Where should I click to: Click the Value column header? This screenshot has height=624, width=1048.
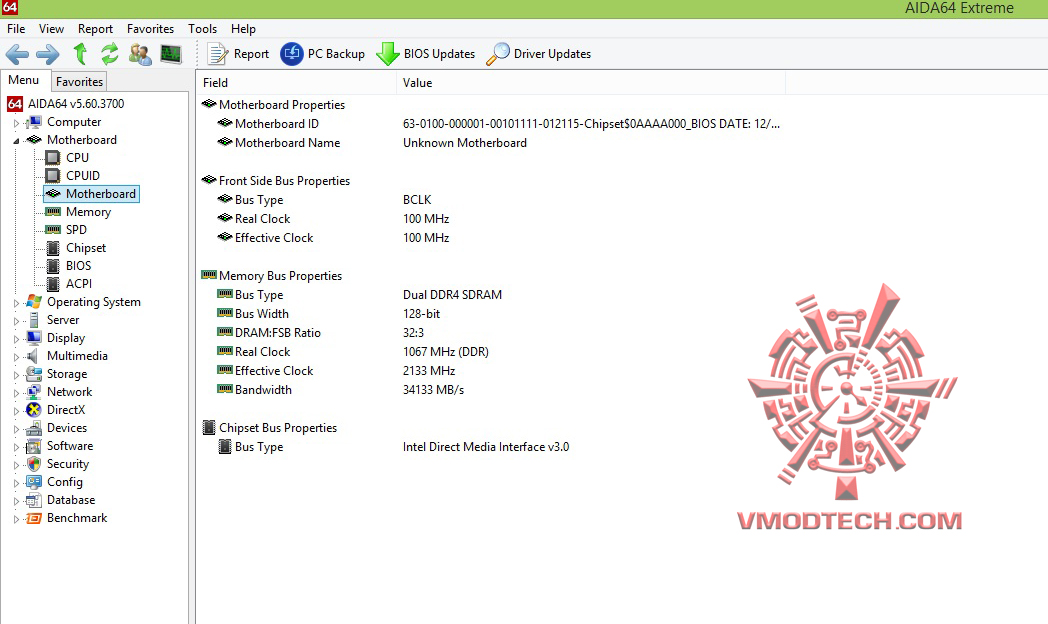pos(591,83)
